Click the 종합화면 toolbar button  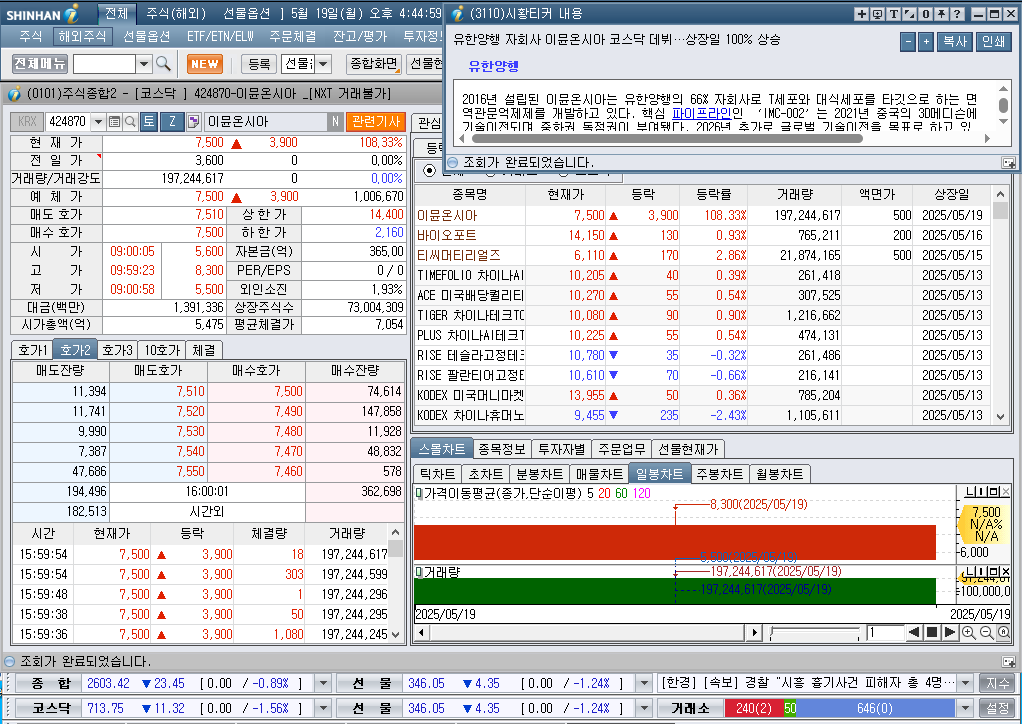click(x=375, y=63)
